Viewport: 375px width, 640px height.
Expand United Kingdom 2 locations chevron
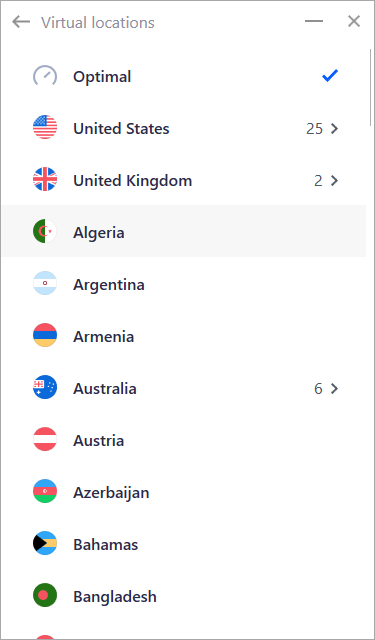(x=335, y=180)
